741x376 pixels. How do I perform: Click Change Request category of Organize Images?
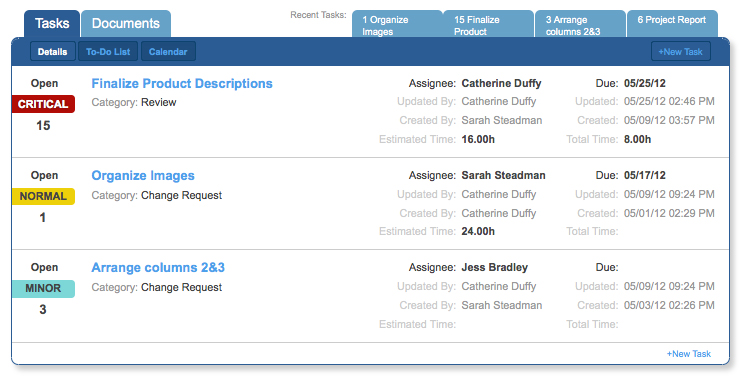(181, 196)
